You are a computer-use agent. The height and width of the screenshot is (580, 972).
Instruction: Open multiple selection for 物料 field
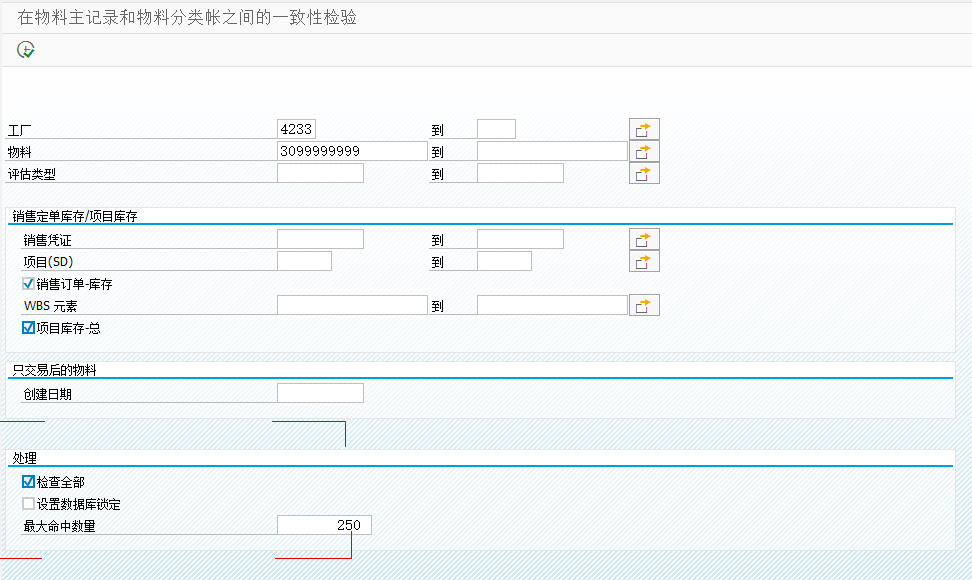(644, 150)
